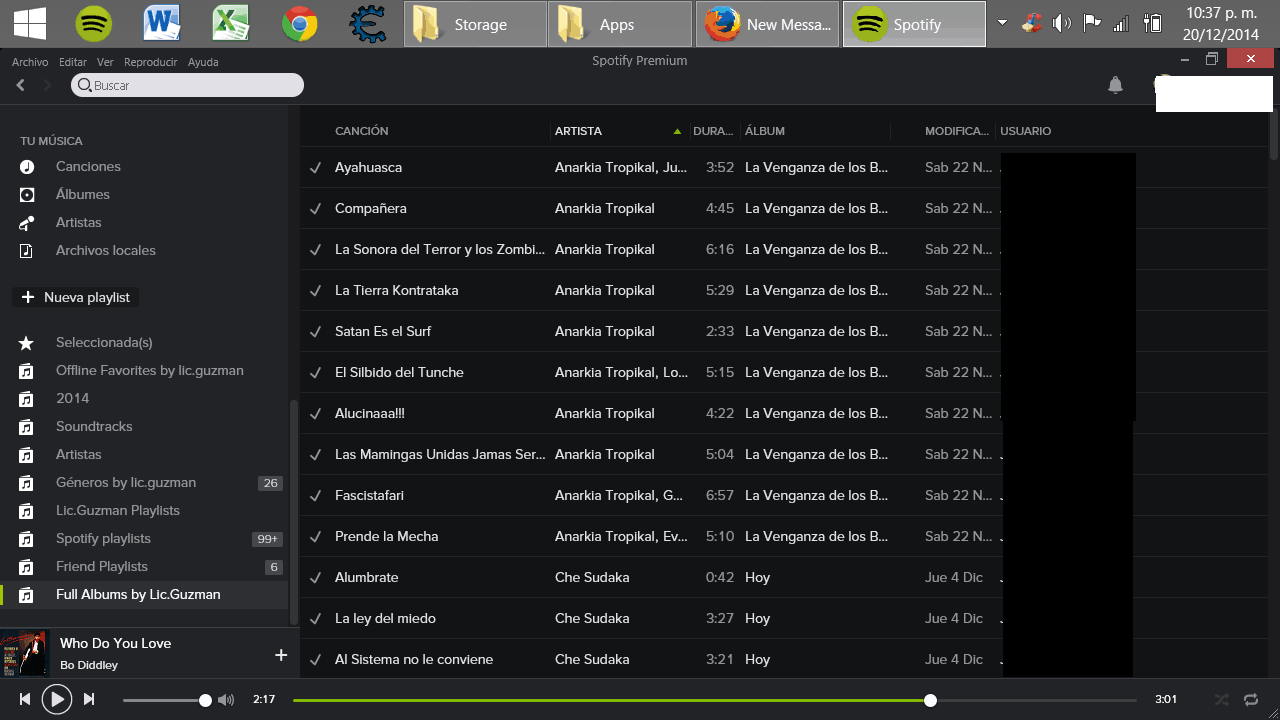This screenshot has width=1280, height=720.
Task: Add Who Do You Love with plus icon
Action: [x=281, y=655]
